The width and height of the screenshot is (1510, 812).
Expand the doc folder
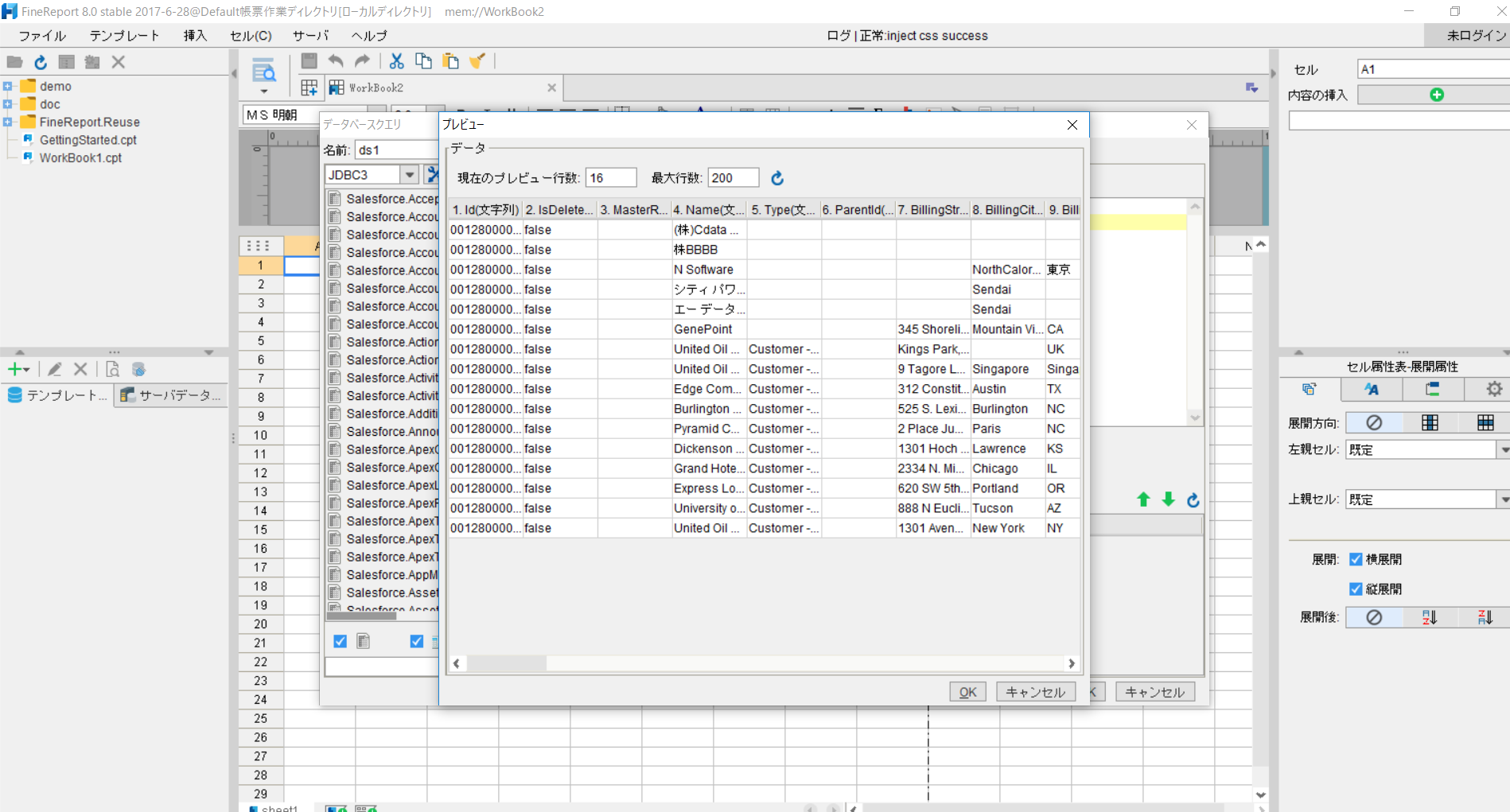[7, 104]
